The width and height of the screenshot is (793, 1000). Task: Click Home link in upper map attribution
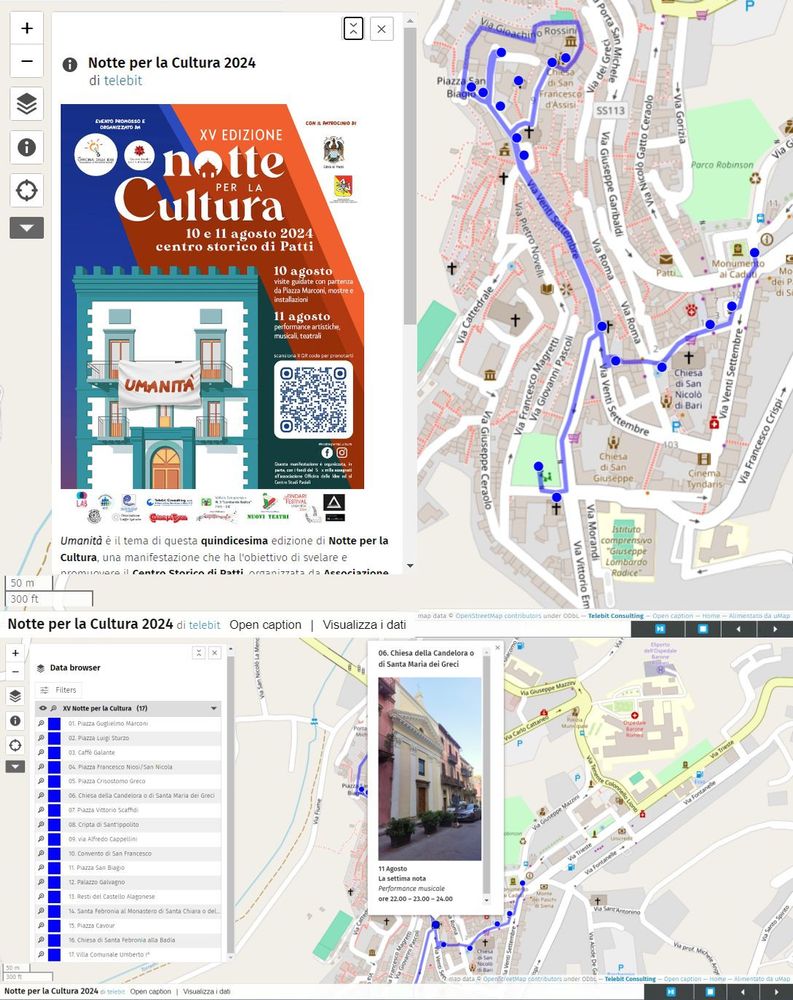(x=711, y=616)
